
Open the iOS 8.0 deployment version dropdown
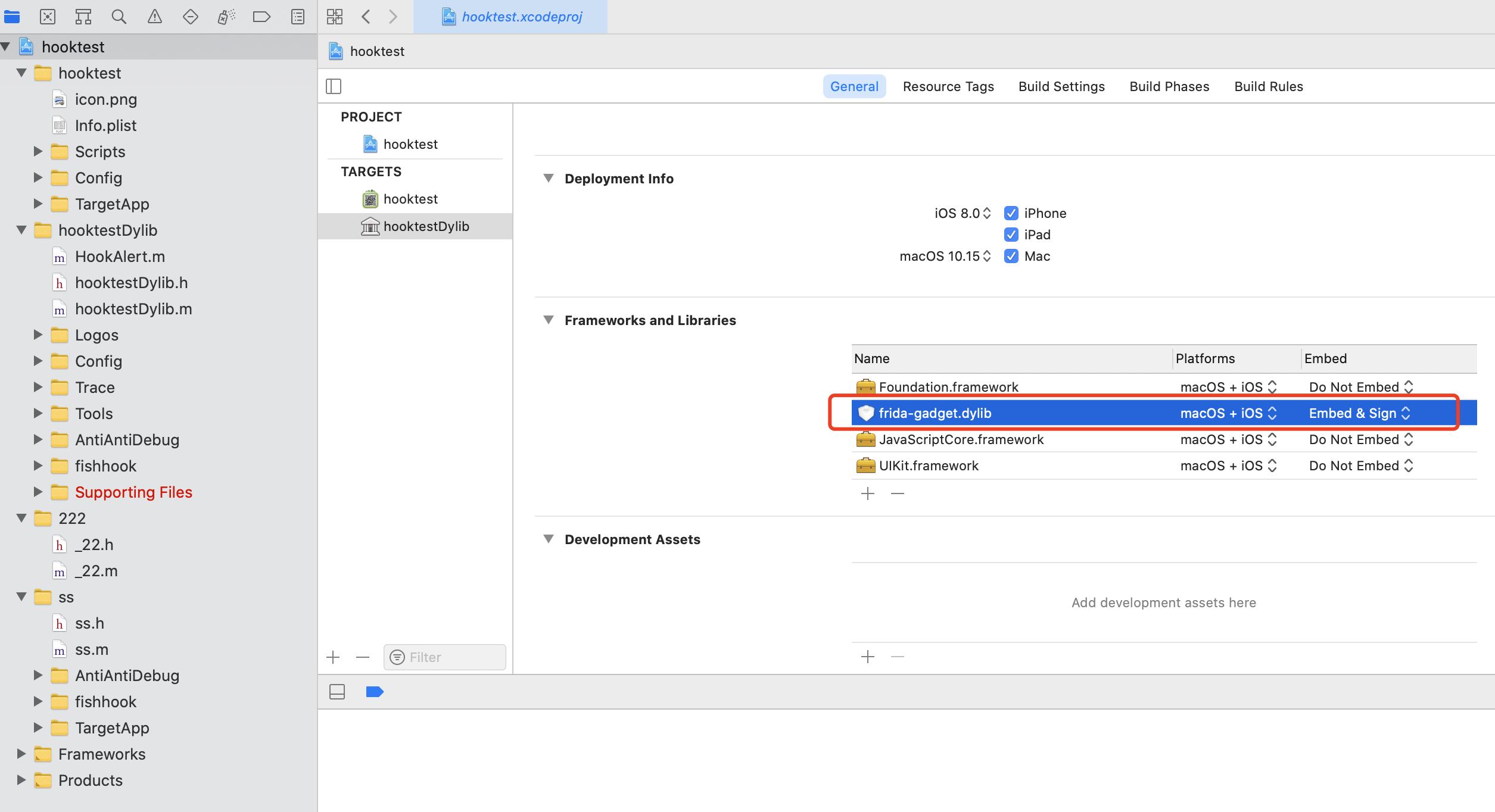tap(963, 213)
